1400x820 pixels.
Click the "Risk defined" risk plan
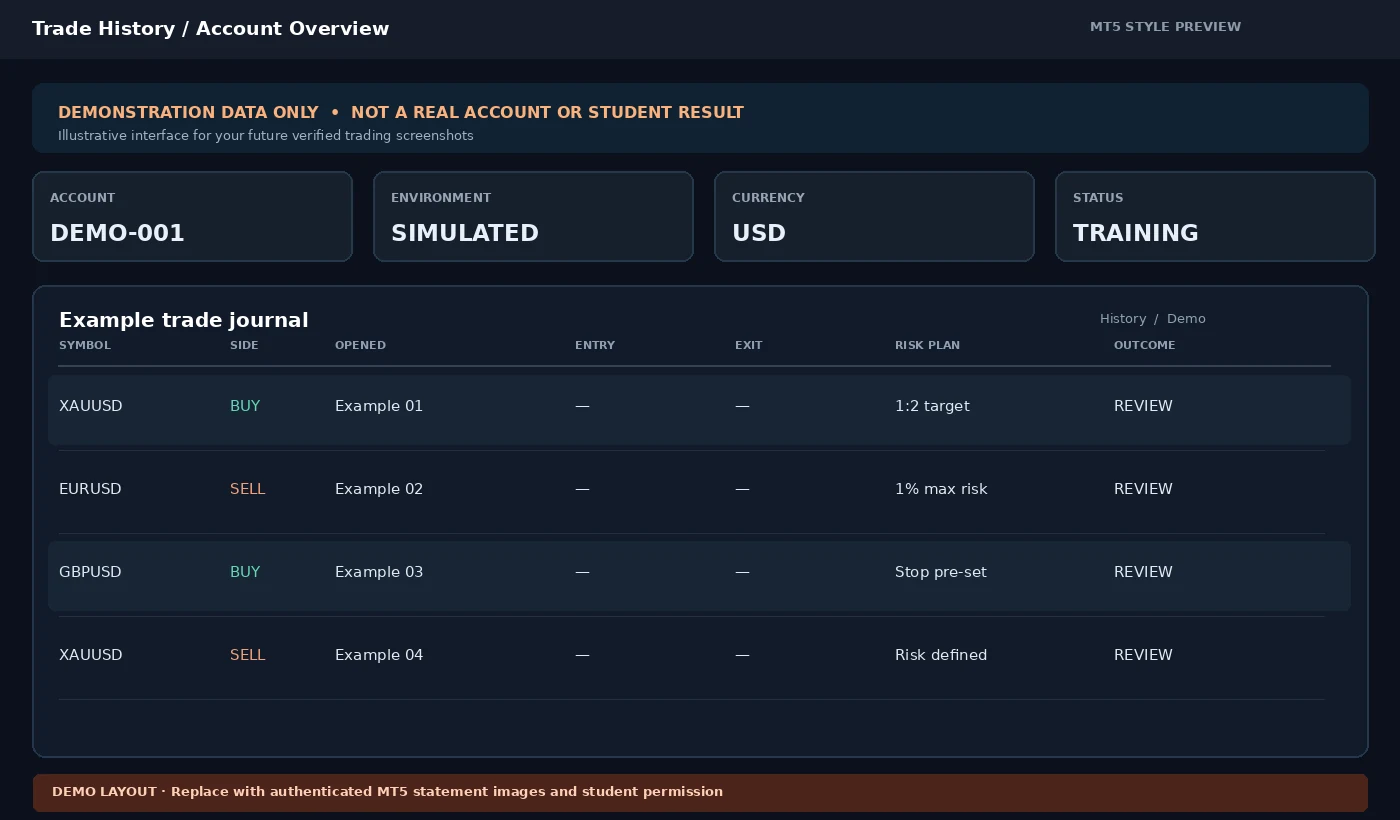pos(941,655)
